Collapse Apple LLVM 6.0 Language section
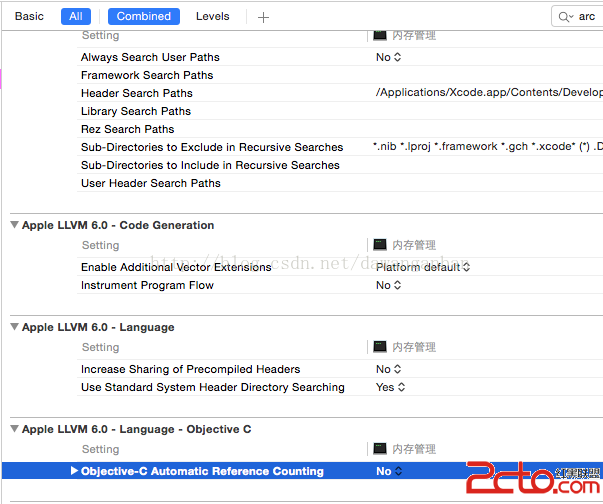This screenshot has width=603, height=504. (x=14, y=327)
